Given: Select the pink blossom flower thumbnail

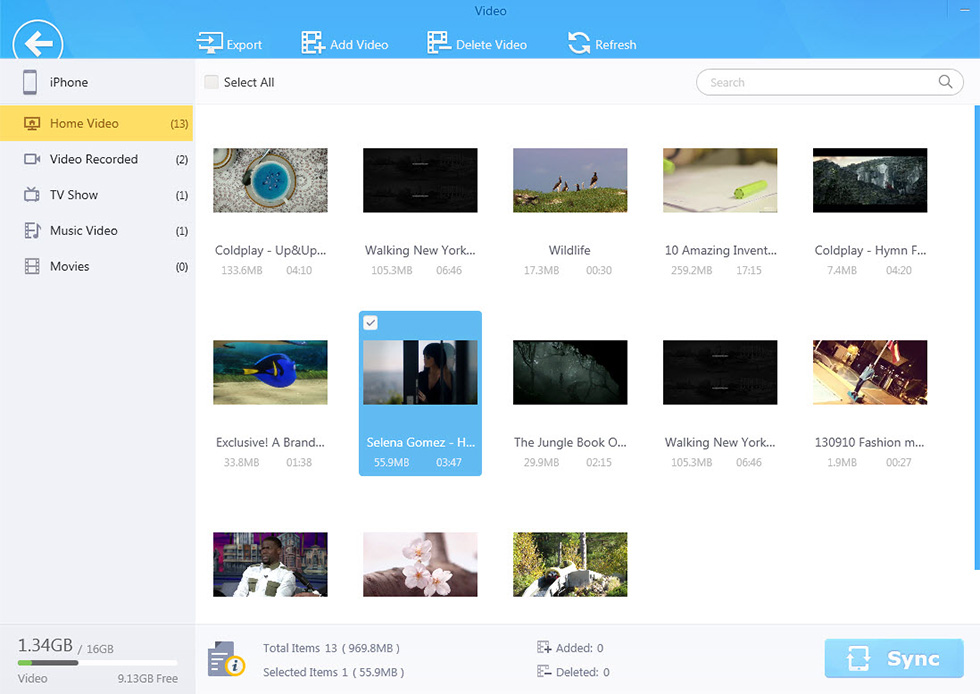Looking at the screenshot, I should (420, 564).
